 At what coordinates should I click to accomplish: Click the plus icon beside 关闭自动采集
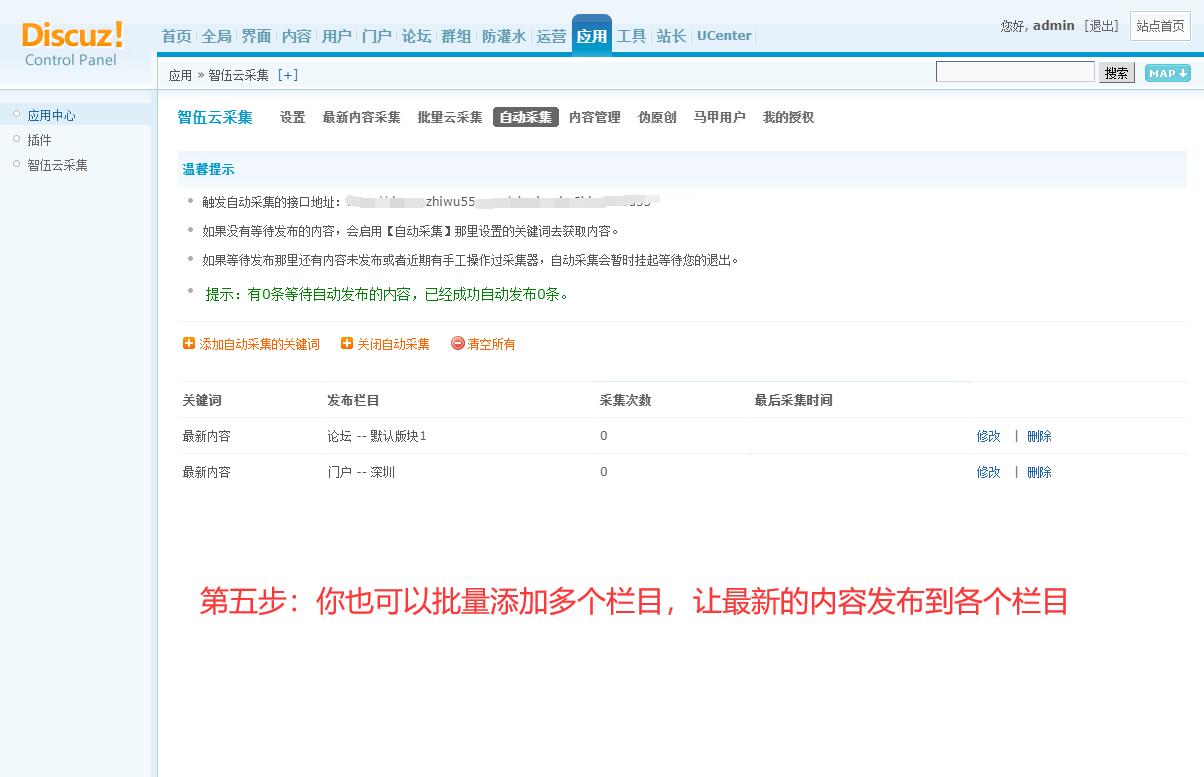click(x=347, y=344)
